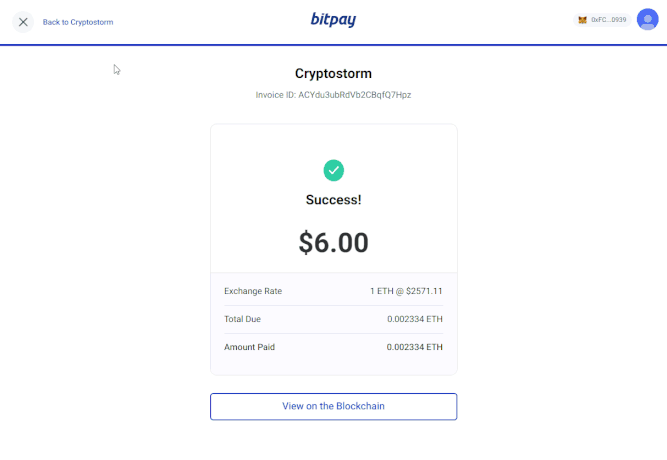Click the BitPay logo
667x460 pixels.
(x=333, y=20)
